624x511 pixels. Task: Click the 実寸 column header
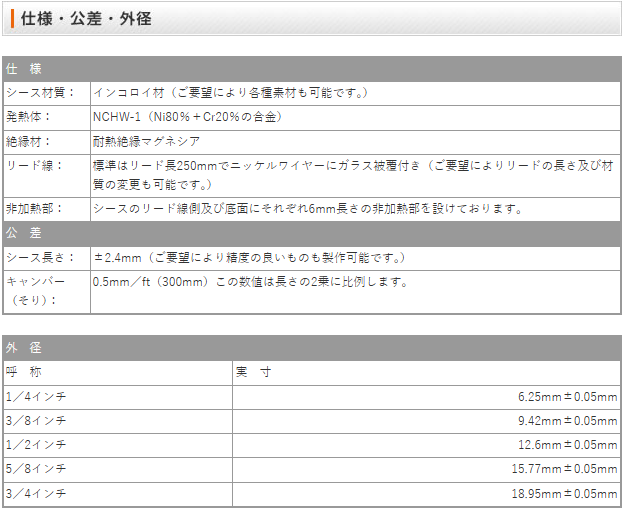click(254, 372)
